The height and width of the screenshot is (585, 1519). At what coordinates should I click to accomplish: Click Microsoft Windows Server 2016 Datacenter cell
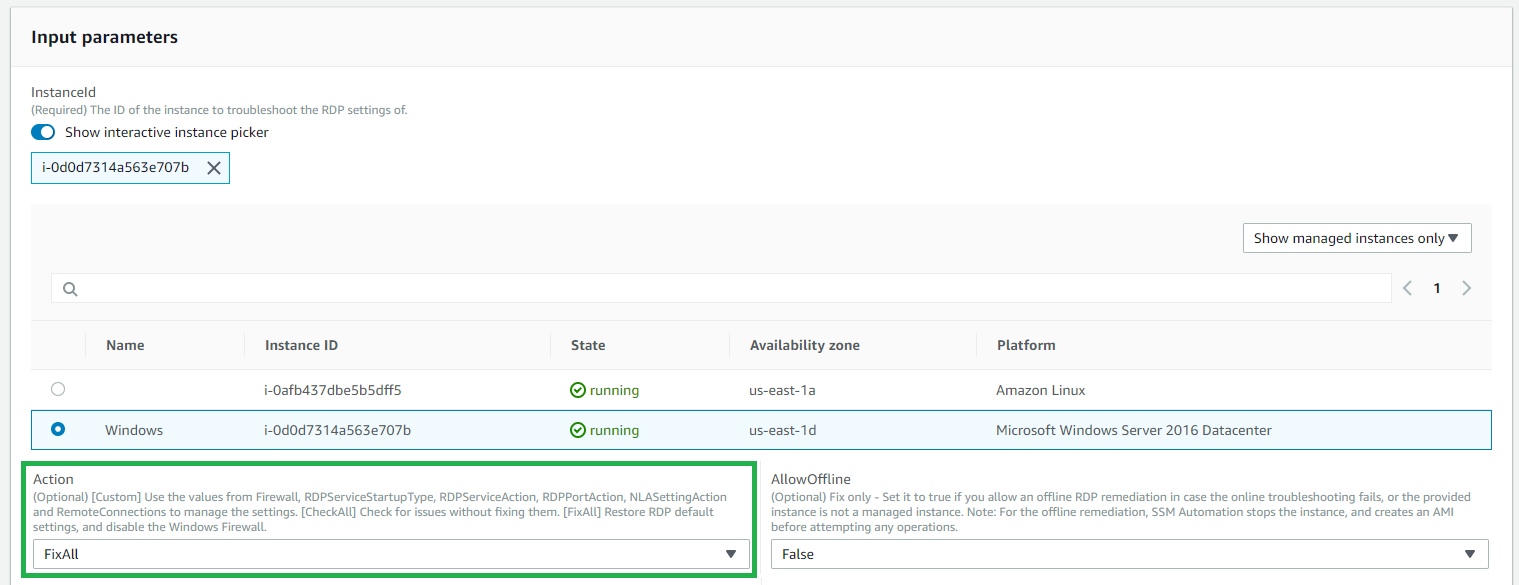coord(1134,430)
